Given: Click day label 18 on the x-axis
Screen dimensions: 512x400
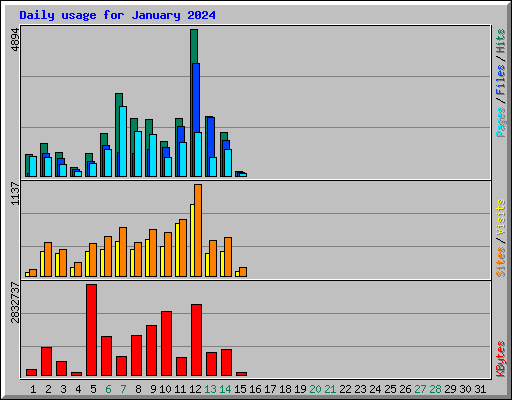Looking at the screenshot, I should point(285,389).
